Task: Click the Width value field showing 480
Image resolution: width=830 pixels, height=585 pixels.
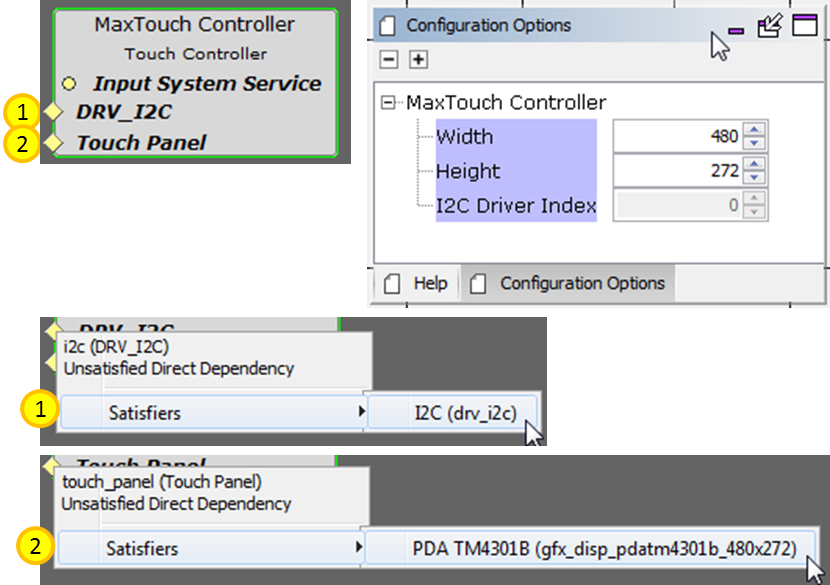Action: 679,137
